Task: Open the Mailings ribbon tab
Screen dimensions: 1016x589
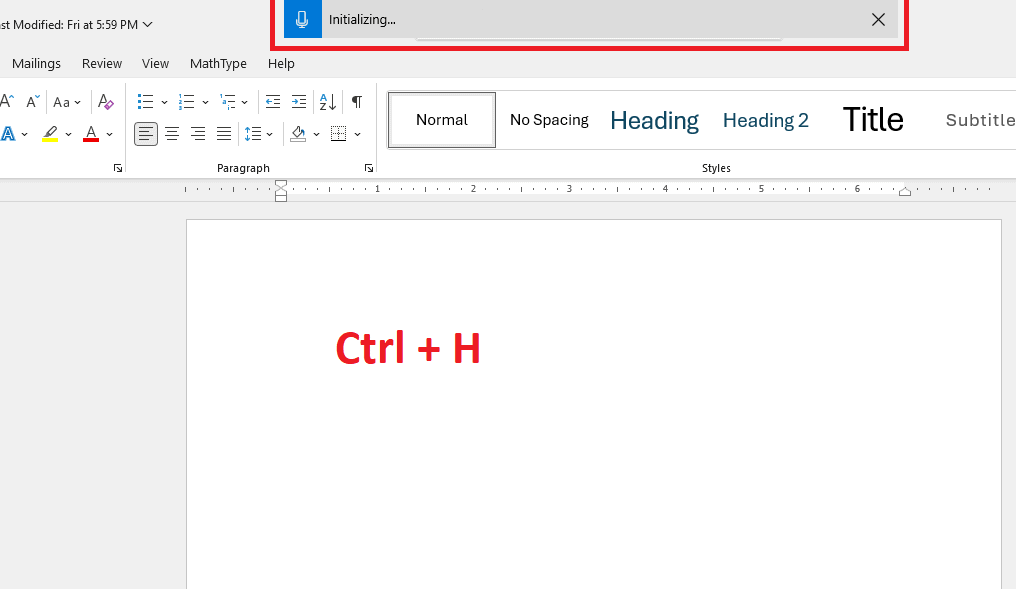Action: [36, 64]
